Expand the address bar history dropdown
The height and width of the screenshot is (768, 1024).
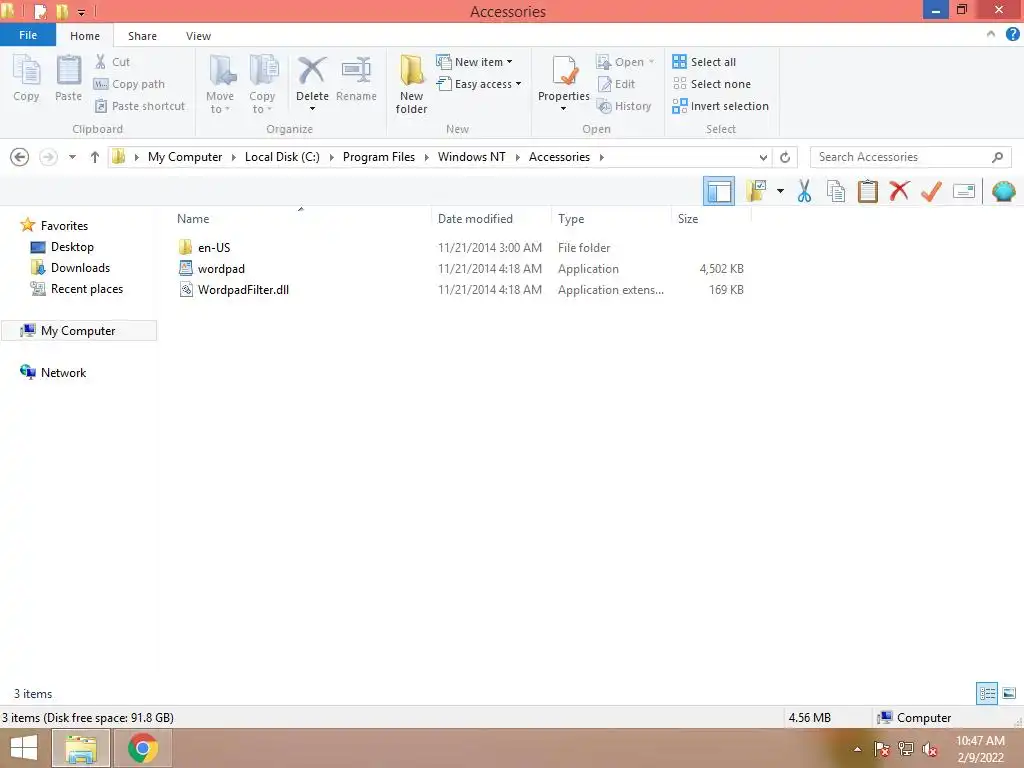[x=763, y=157]
